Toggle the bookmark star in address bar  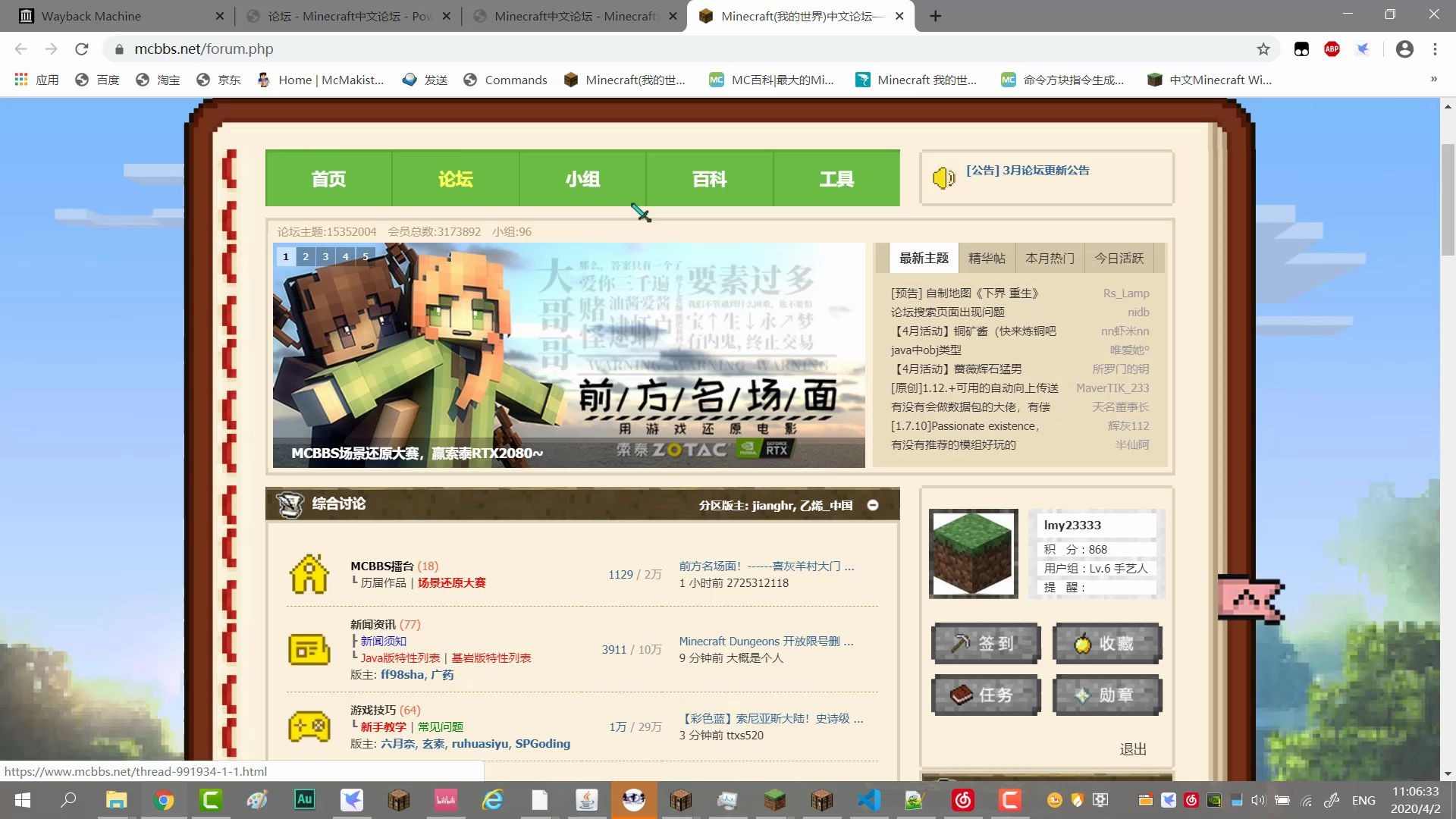(1263, 49)
